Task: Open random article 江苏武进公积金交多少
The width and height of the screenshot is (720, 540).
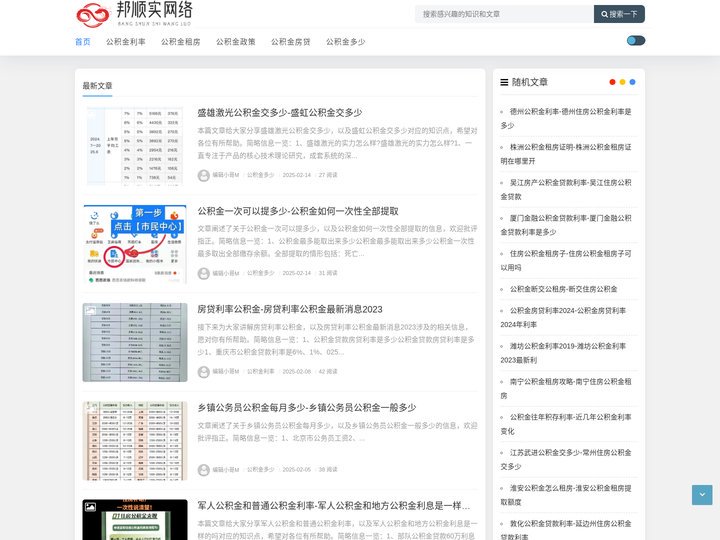Action: point(566,459)
